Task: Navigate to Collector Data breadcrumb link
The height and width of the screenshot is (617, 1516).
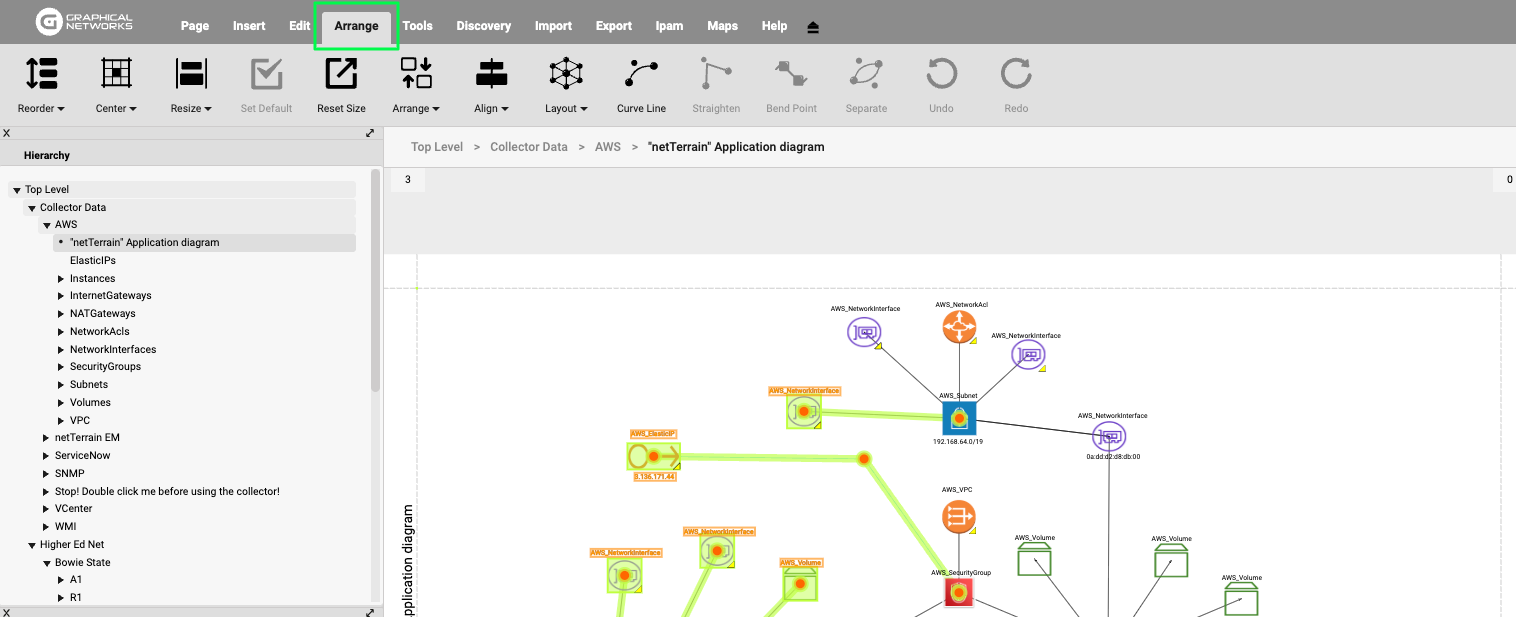Action: click(x=528, y=147)
